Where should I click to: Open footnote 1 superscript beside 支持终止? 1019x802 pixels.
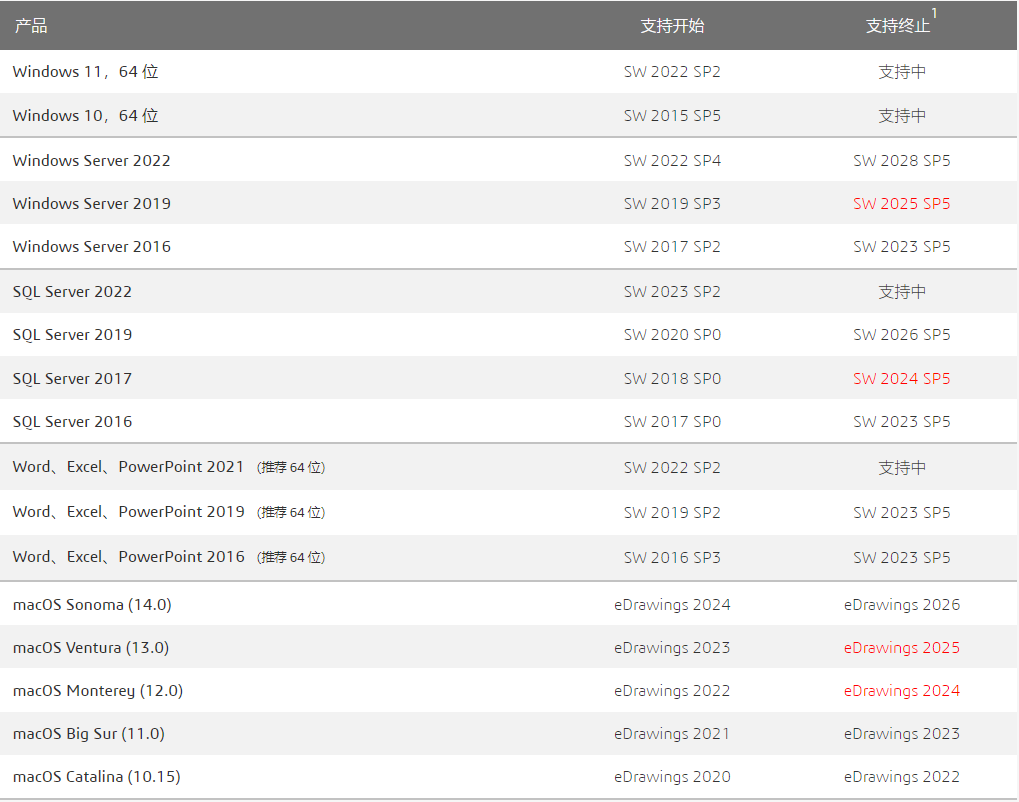[x=934, y=13]
